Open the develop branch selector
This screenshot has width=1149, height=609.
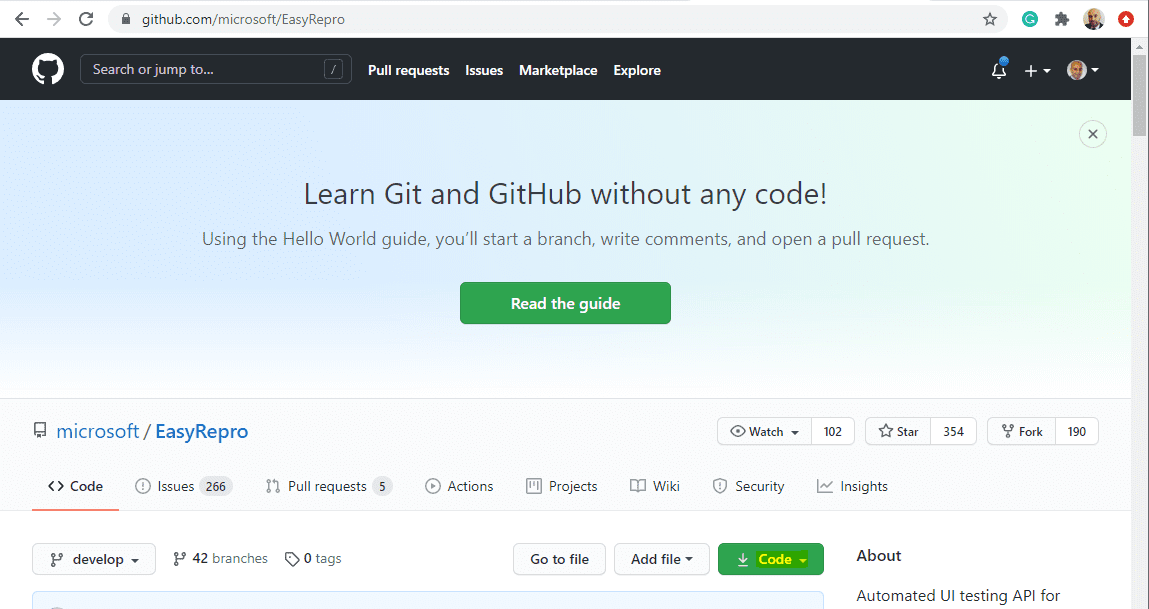pos(94,559)
